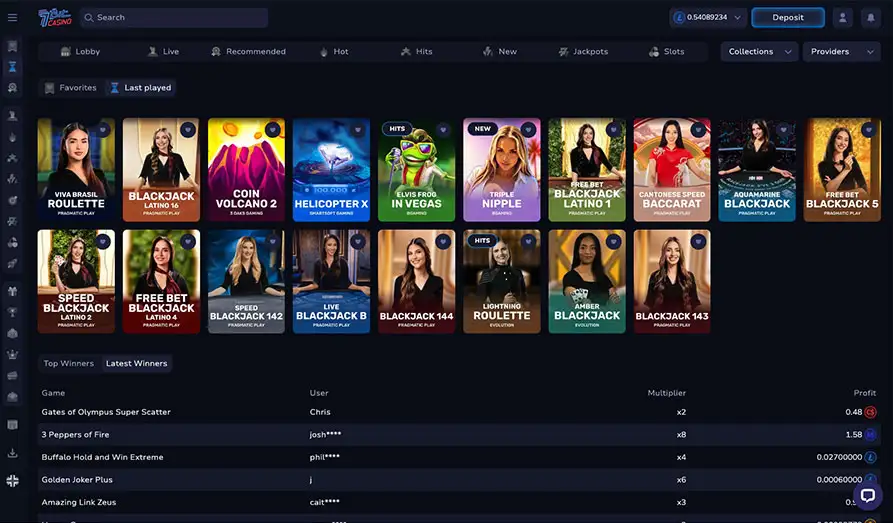Open the bookmark favorites icon in left sidebar

click(13, 46)
